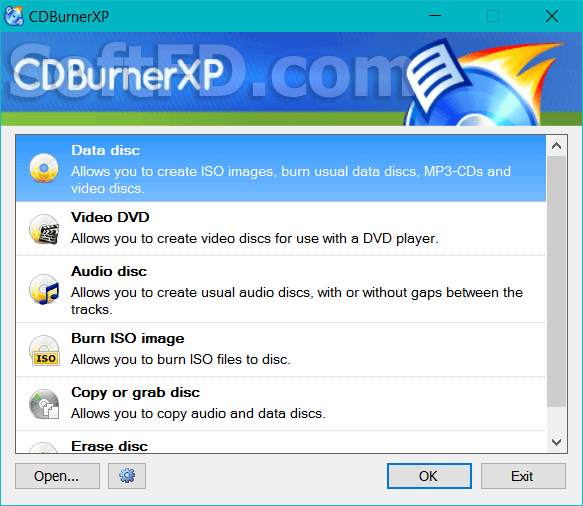Select the Burn ISO image title

tap(128, 338)
